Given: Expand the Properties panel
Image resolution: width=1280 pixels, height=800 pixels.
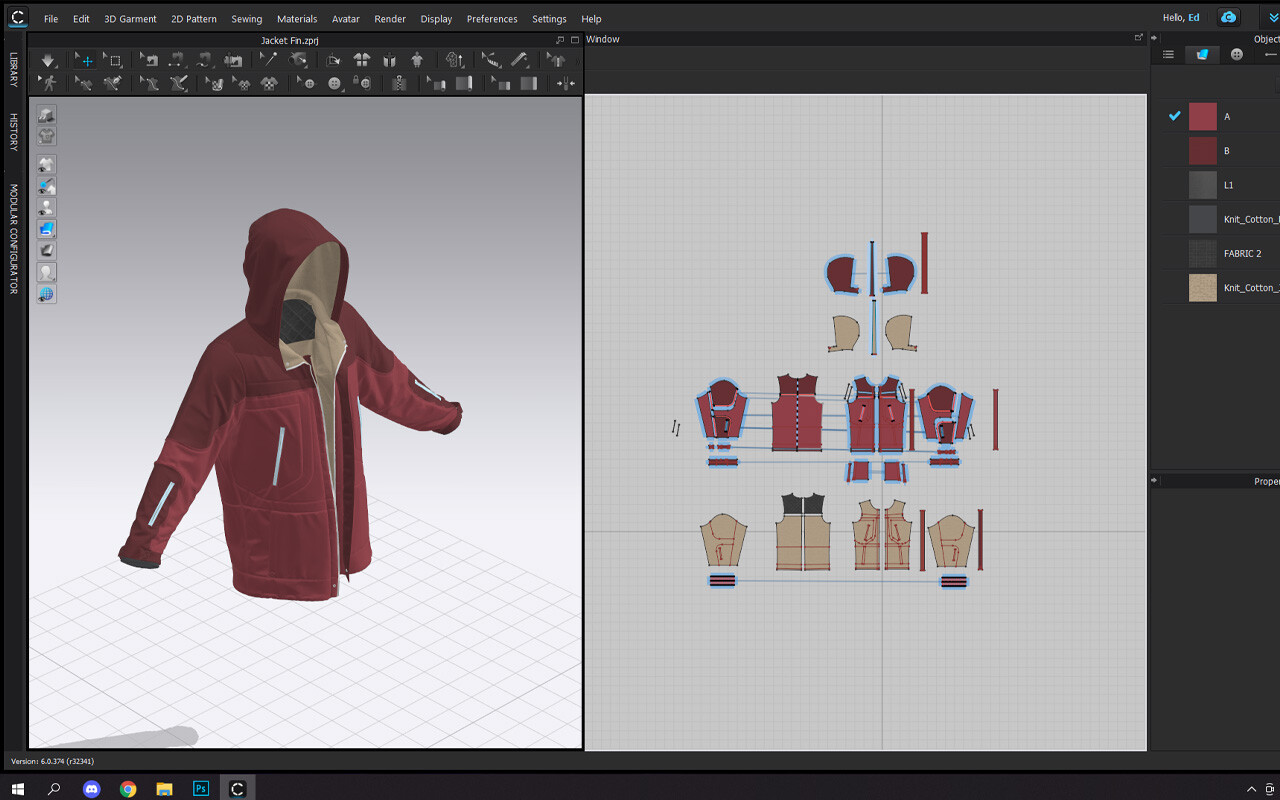Looking at the screenshot, I should [1155, 480].
